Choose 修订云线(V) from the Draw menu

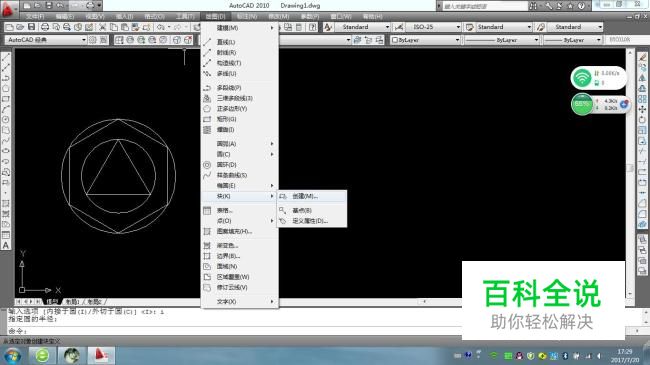tap(240, 287)
